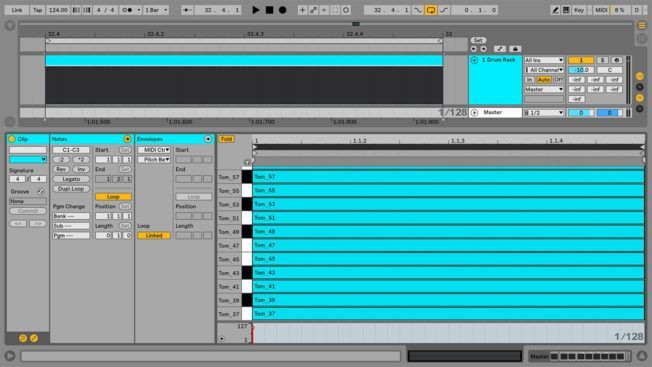
Task: Toggle the Linked envelope button
Action: point(154,236)
